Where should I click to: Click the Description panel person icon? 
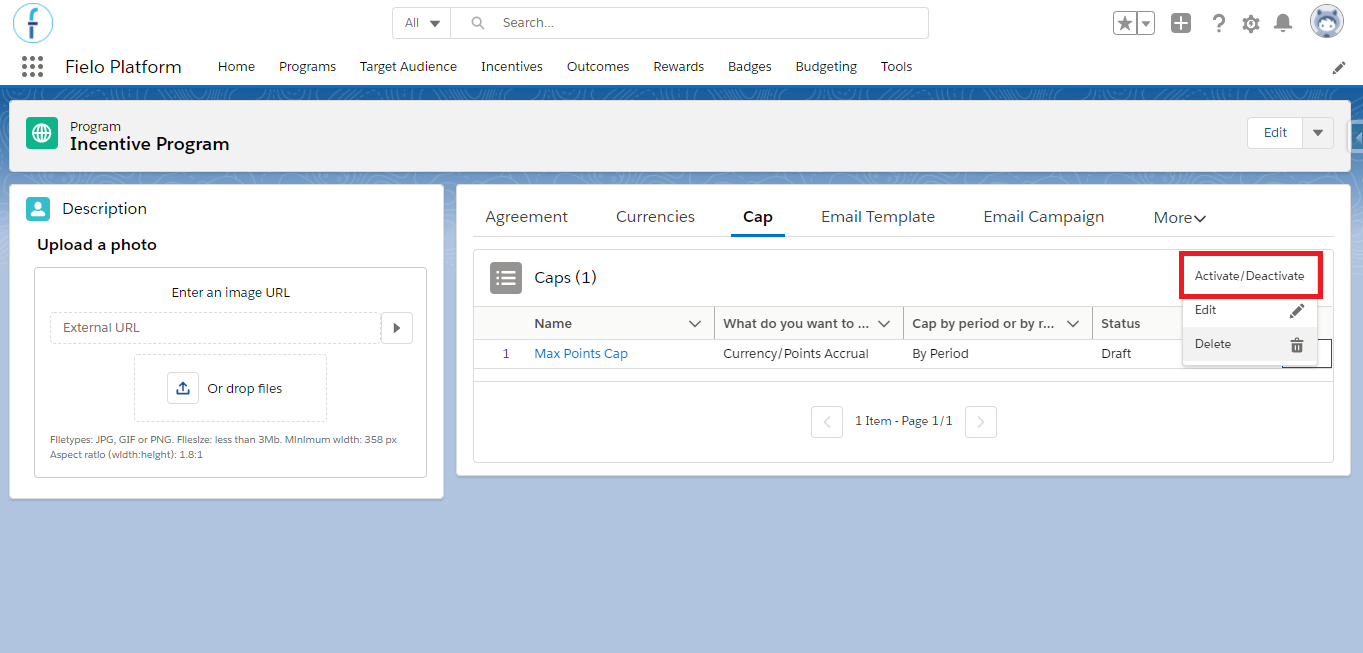(x=38, y=208)
